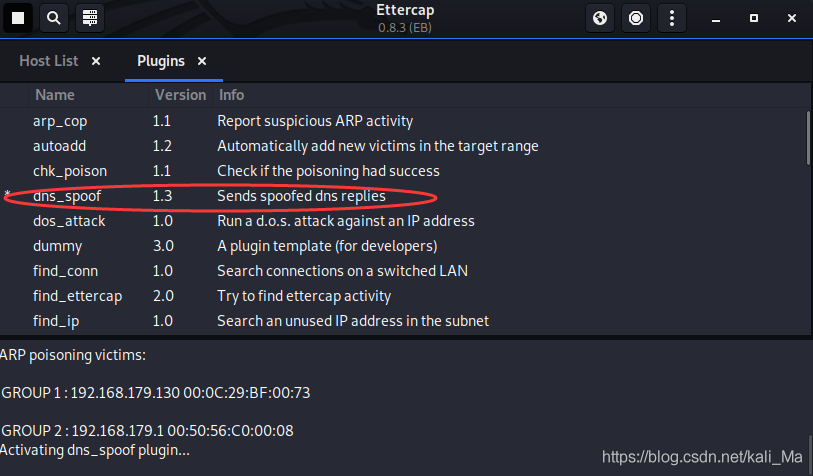This screenshot has width=813, height=476.
Task: Open the MITM globe menu icon
Action: click(x=599, y=18)
